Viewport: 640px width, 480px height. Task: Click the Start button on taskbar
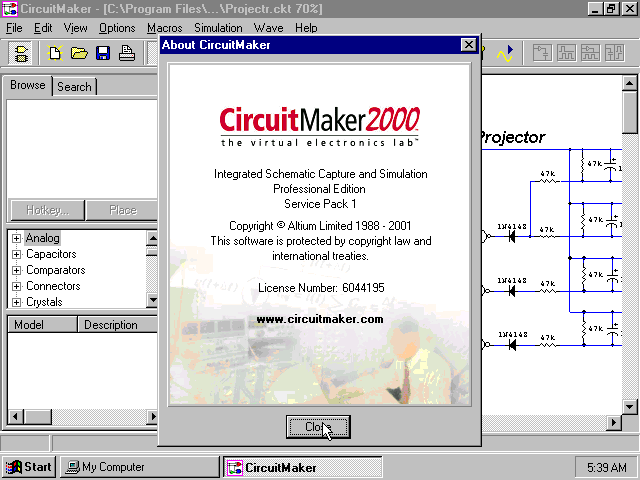pyautogui.click(x=29, y=467)
